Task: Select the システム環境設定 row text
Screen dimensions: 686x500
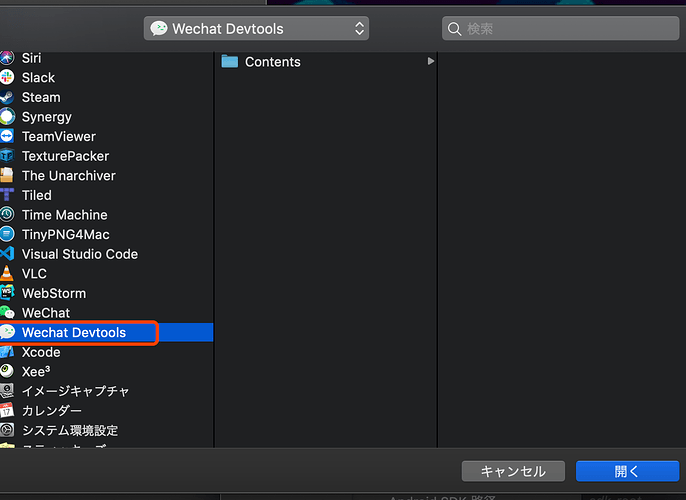Action: (x=70, y=430)
